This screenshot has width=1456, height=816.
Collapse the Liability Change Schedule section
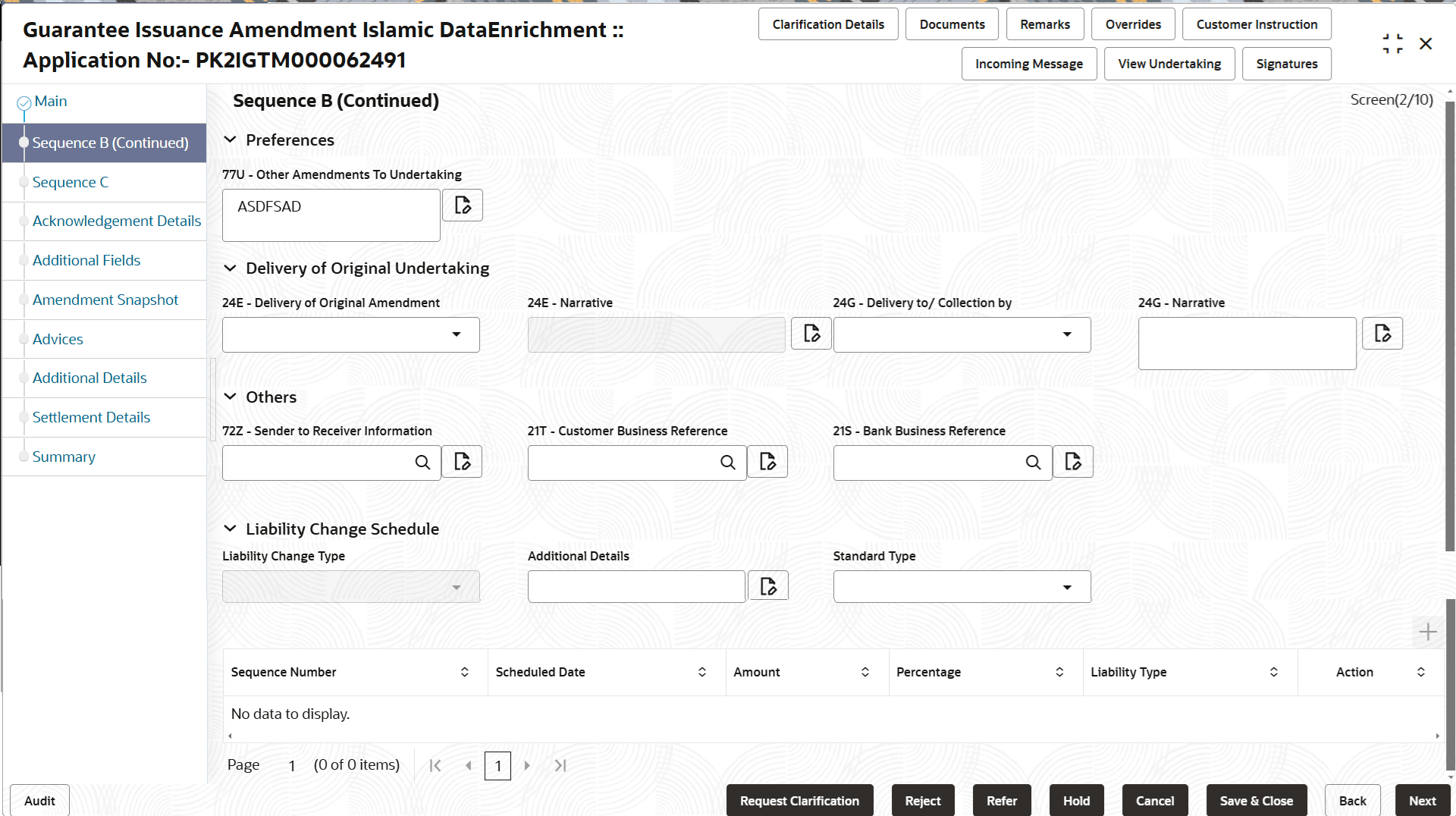click(x=230, y=529)
